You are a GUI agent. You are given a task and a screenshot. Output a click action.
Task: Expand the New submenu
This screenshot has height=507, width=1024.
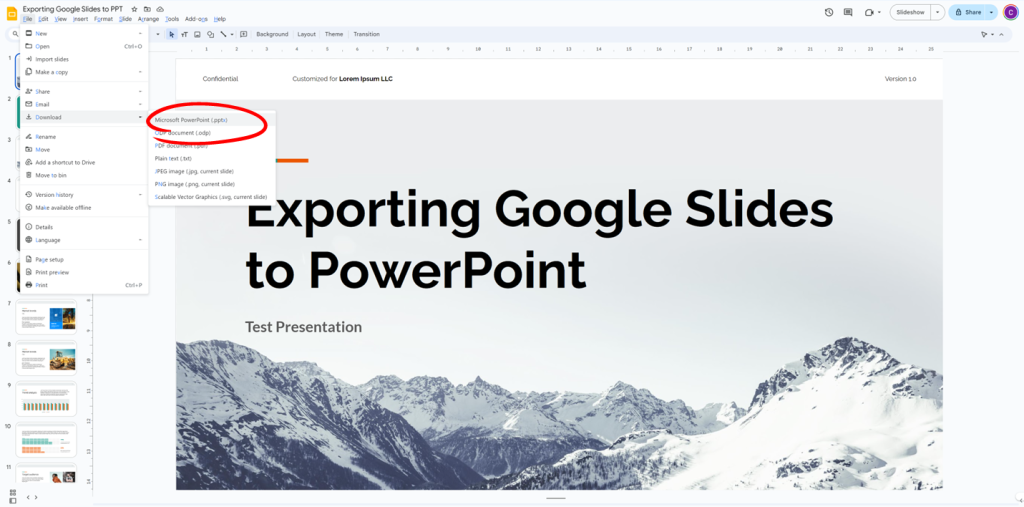point(140,33)
